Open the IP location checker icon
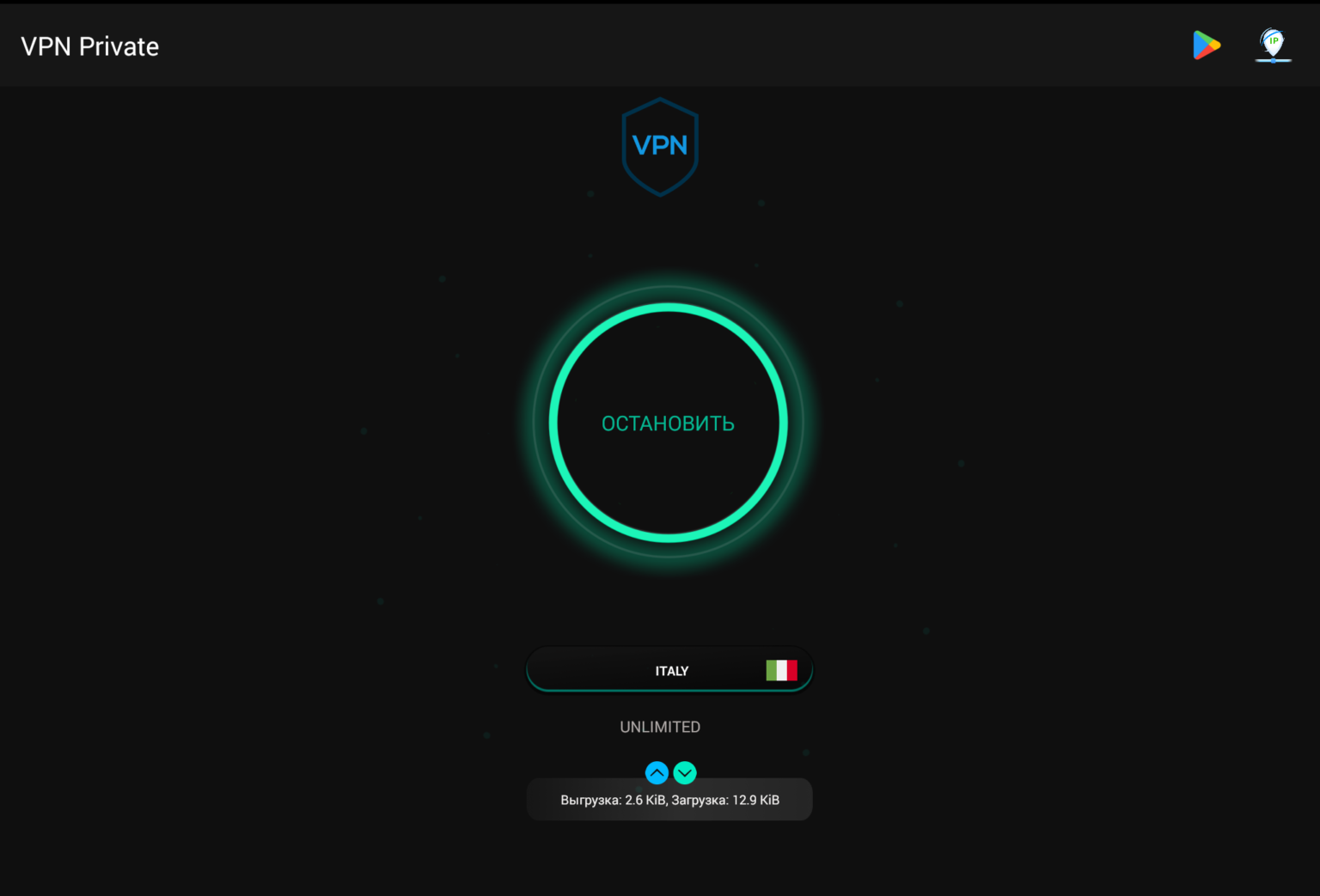Image resolution: width=1320 pixels, height=896 pixels. click(1273, 46)
